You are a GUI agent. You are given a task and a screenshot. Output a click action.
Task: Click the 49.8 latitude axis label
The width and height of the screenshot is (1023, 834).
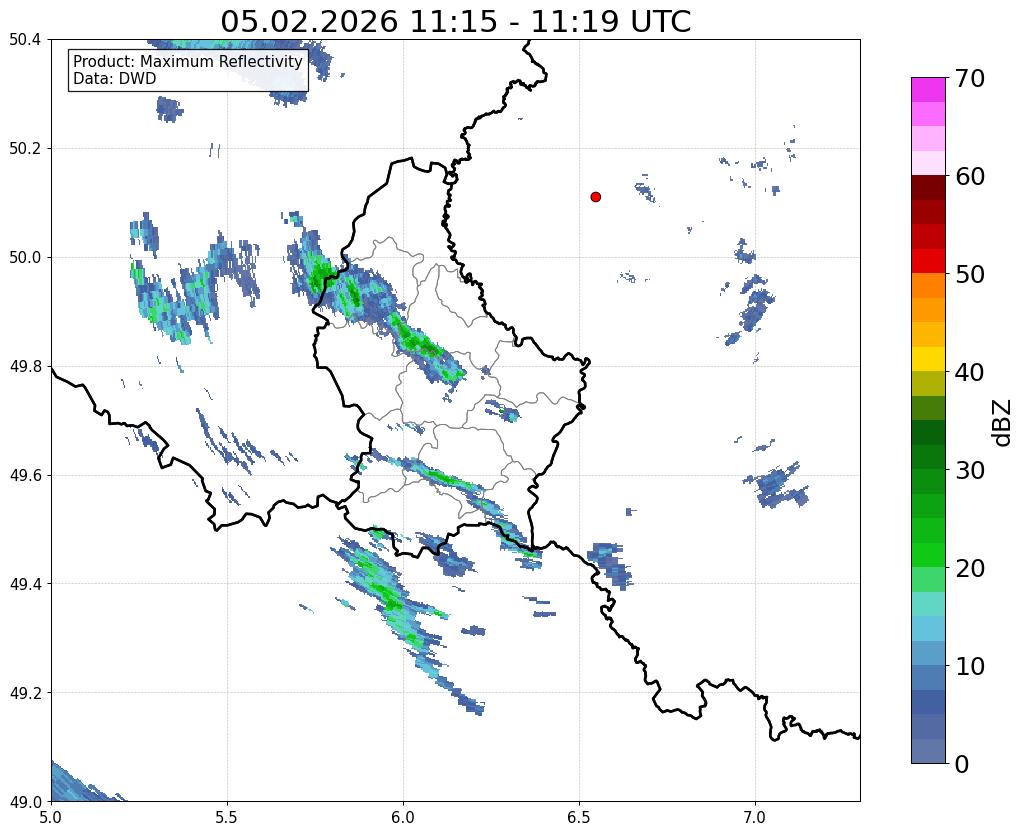[25, 367]
